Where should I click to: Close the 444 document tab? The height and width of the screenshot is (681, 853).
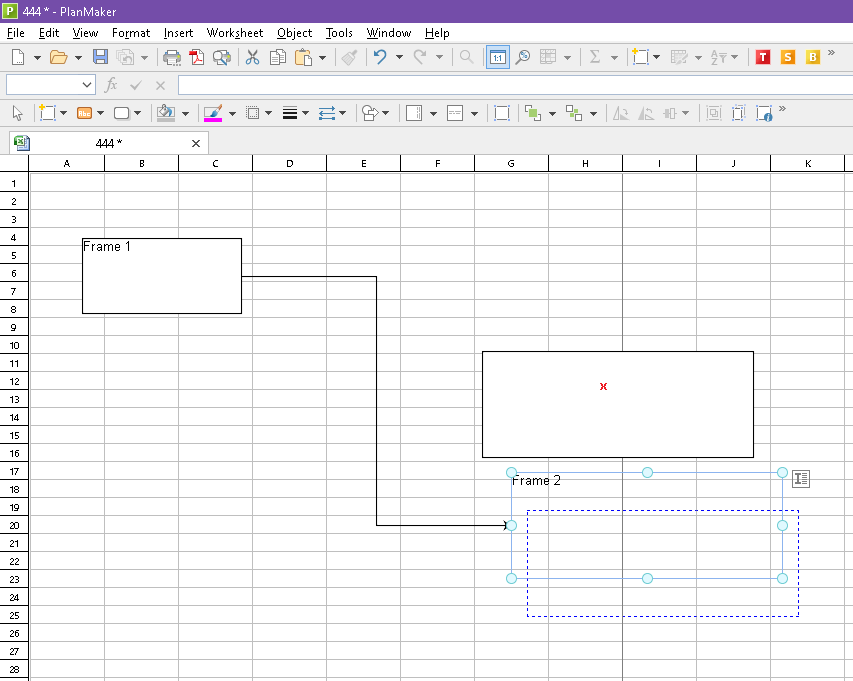point(196,143)
